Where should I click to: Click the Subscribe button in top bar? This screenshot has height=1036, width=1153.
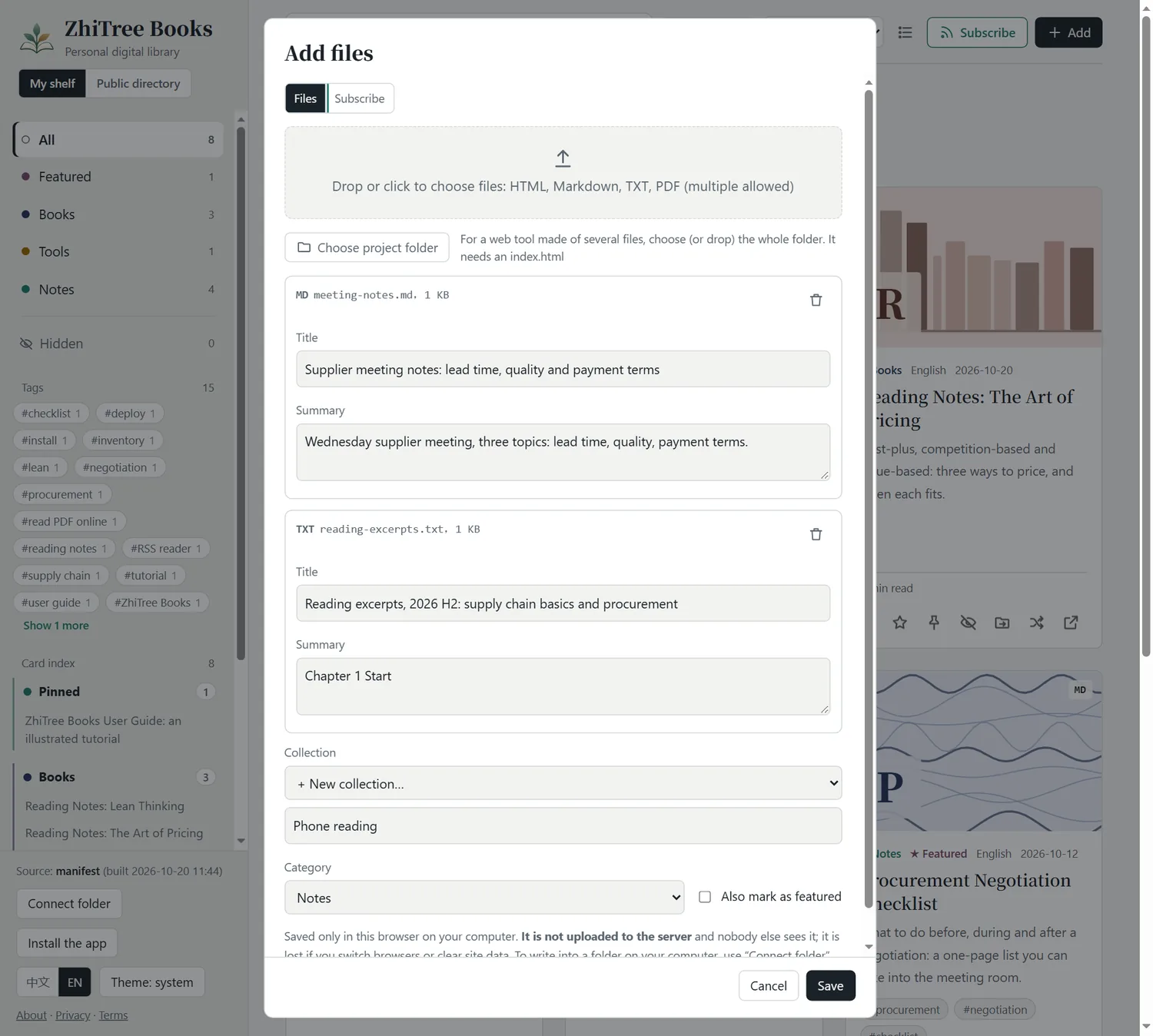pyautogui.click(x=977, y=32)
